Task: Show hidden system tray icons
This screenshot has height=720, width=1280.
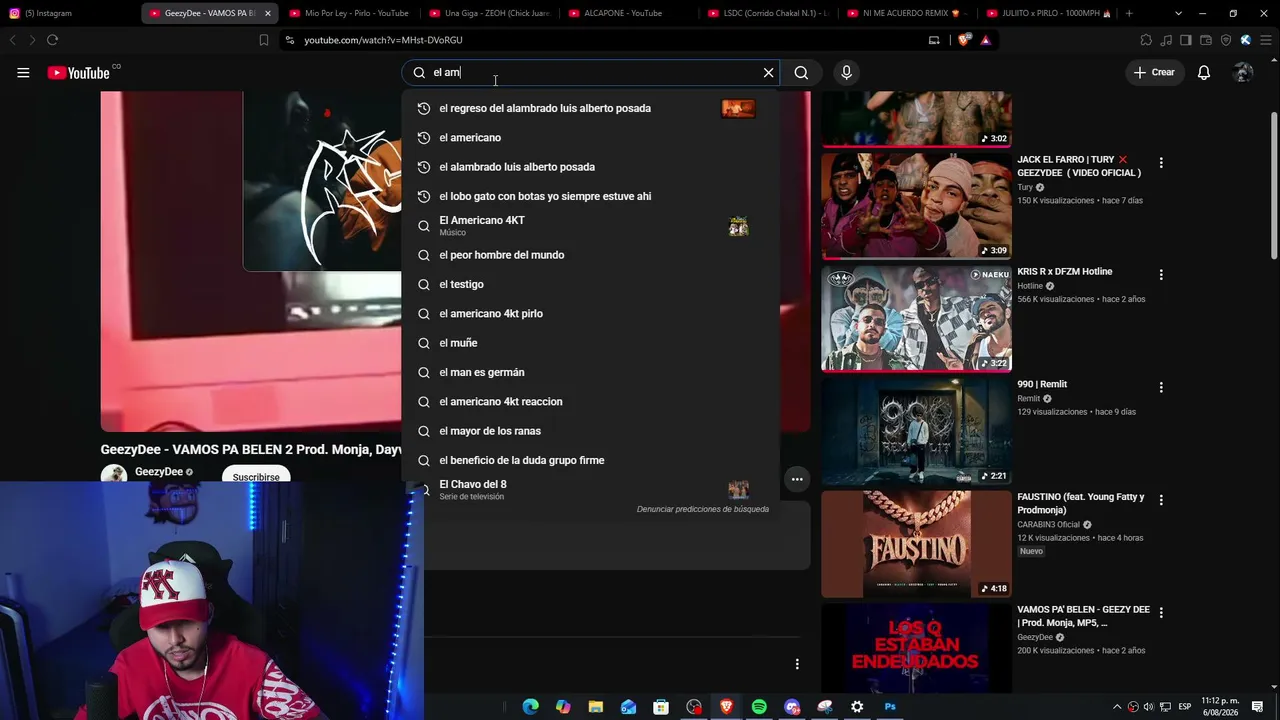Action: (x=1117, y=707)
